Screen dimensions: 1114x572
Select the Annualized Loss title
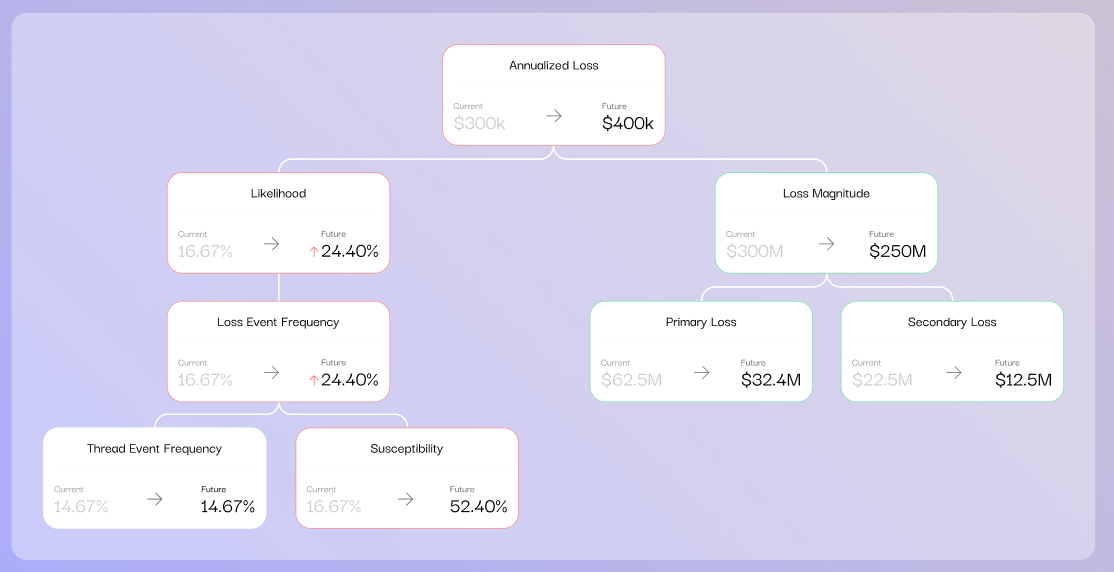pos(553,65)
